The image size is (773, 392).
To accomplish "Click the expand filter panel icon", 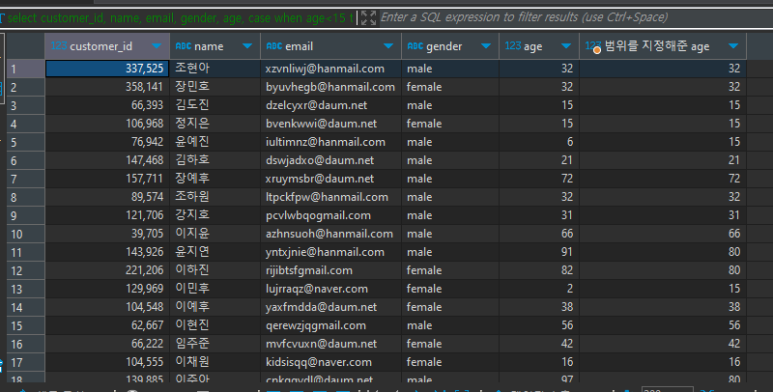I will click(x=368, y=18).
